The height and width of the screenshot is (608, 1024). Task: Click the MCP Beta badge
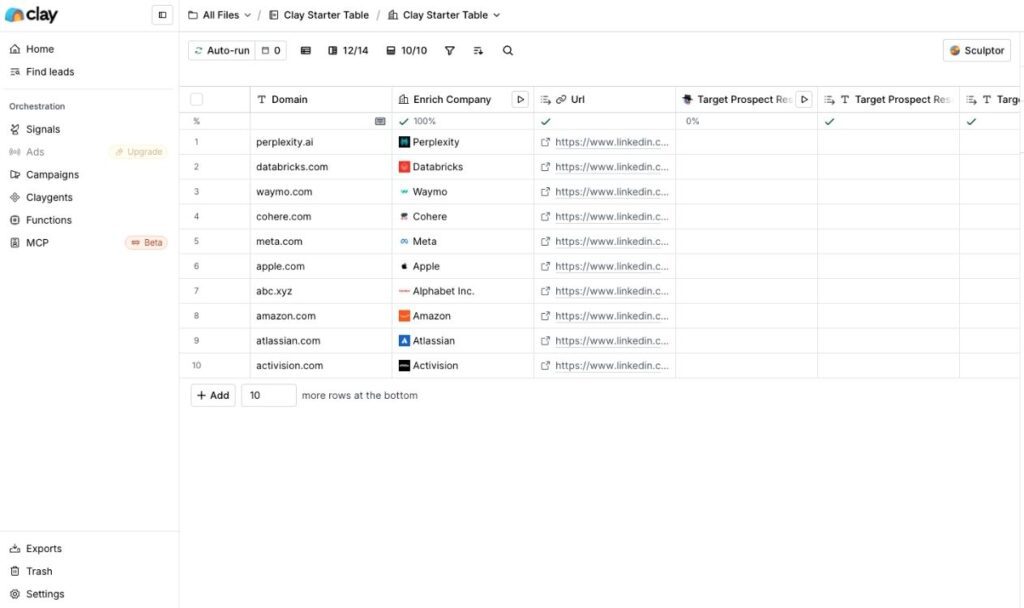[146, 242]
